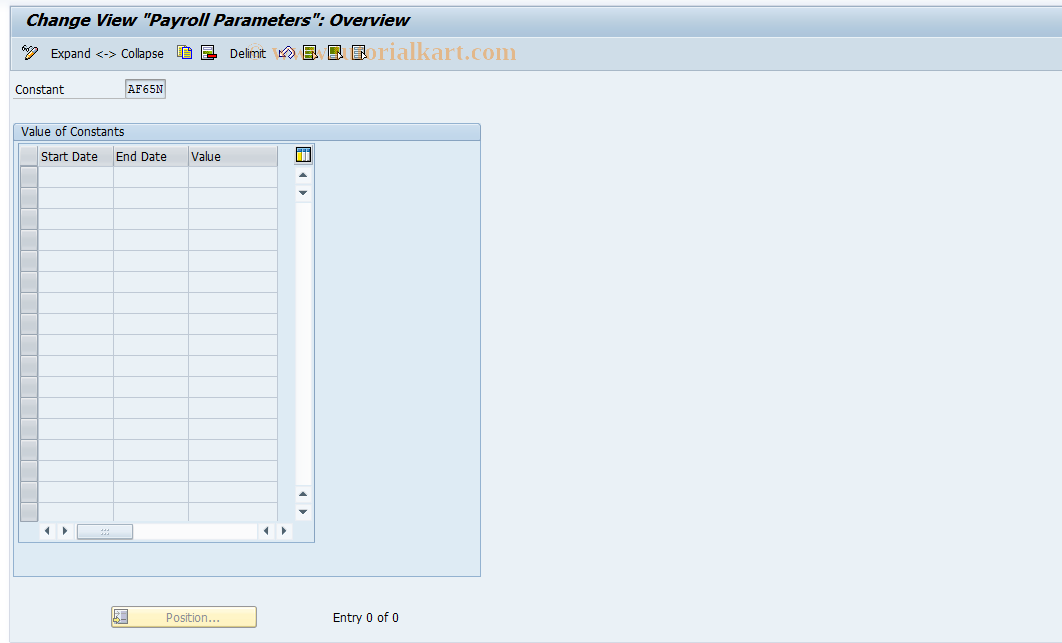Select the first table row selector
The height and width of the screenshot is (643, 1062).
(x=28, y=178)
